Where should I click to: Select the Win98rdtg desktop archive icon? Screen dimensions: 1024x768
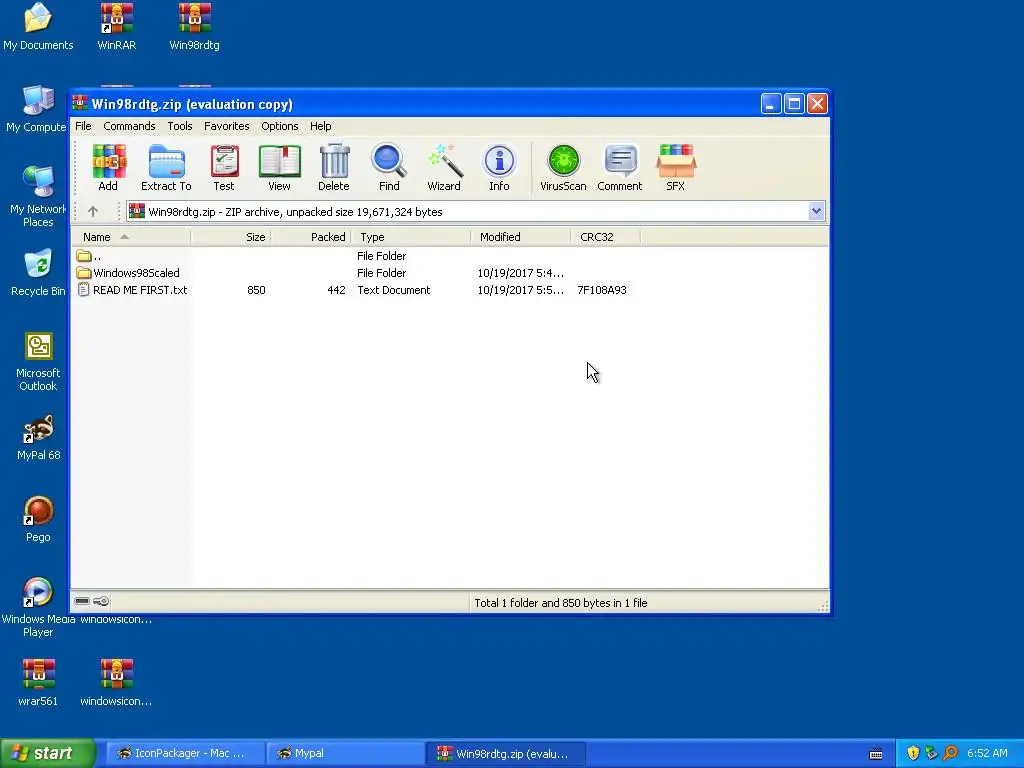[195, 27]
